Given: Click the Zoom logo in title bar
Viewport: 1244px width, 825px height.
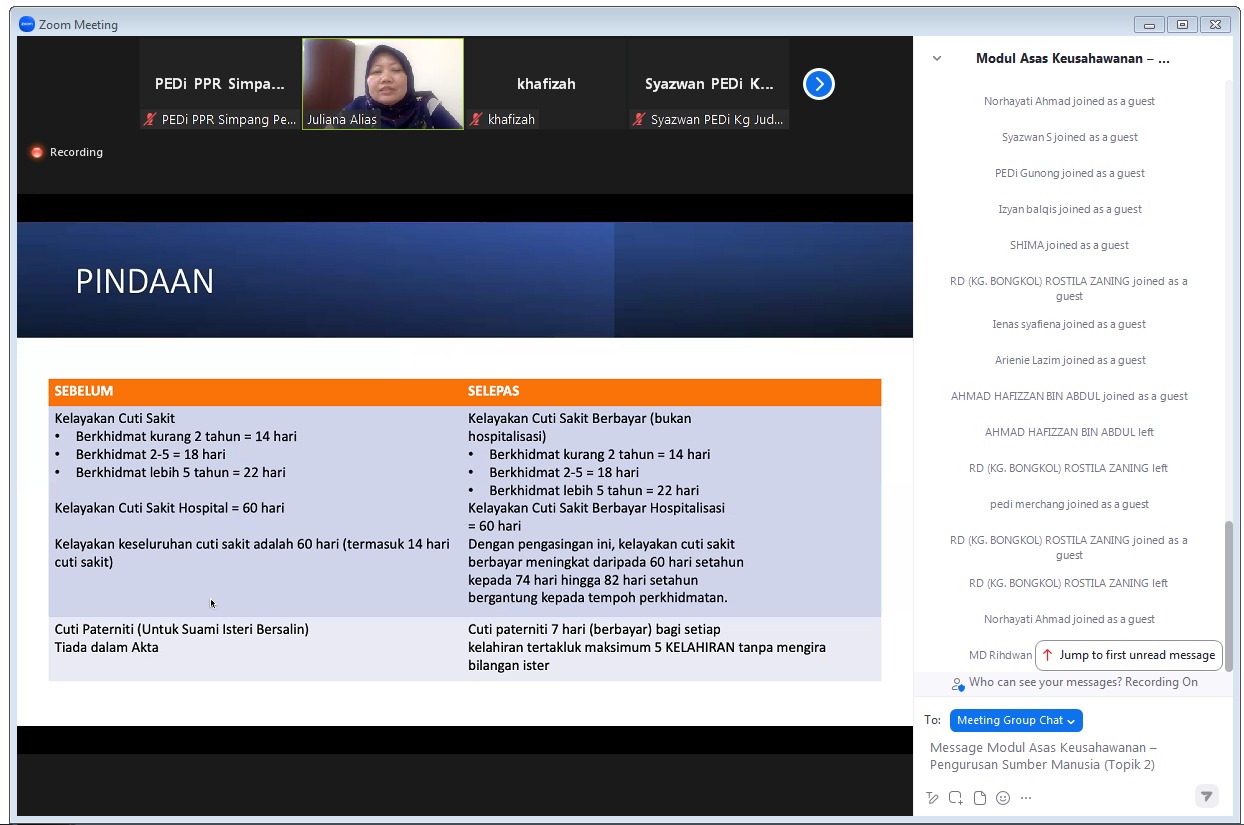Looking at the screenshot, I should click(x=27, y=24).
